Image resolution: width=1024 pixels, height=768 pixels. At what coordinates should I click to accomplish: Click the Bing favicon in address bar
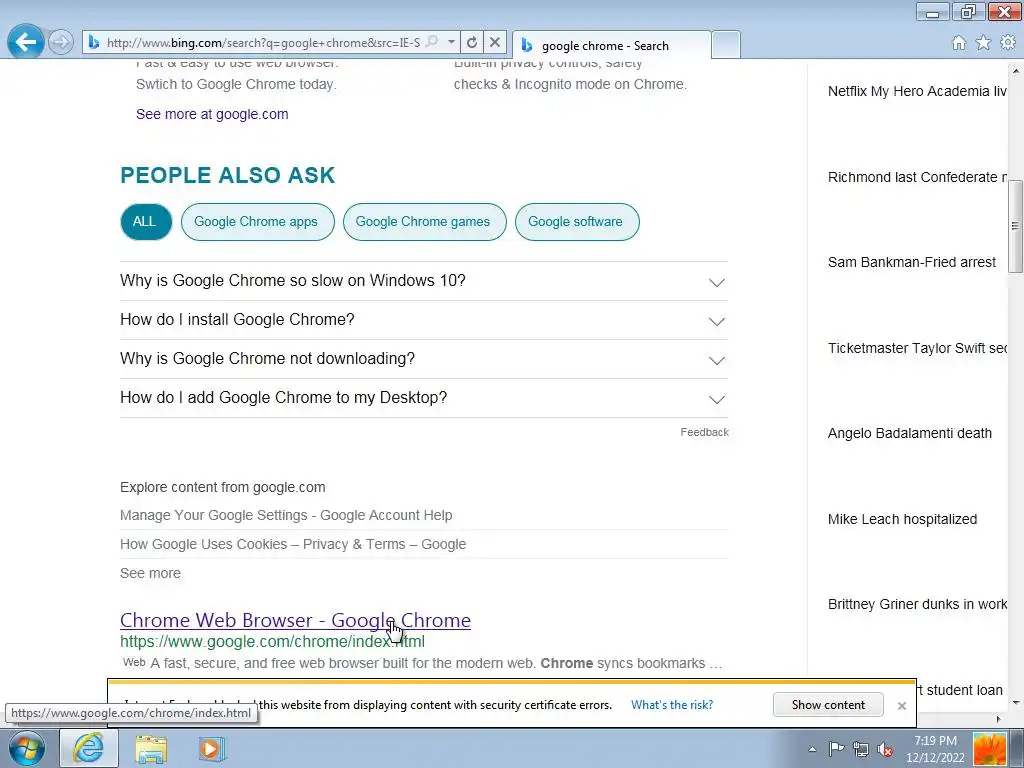94,42
